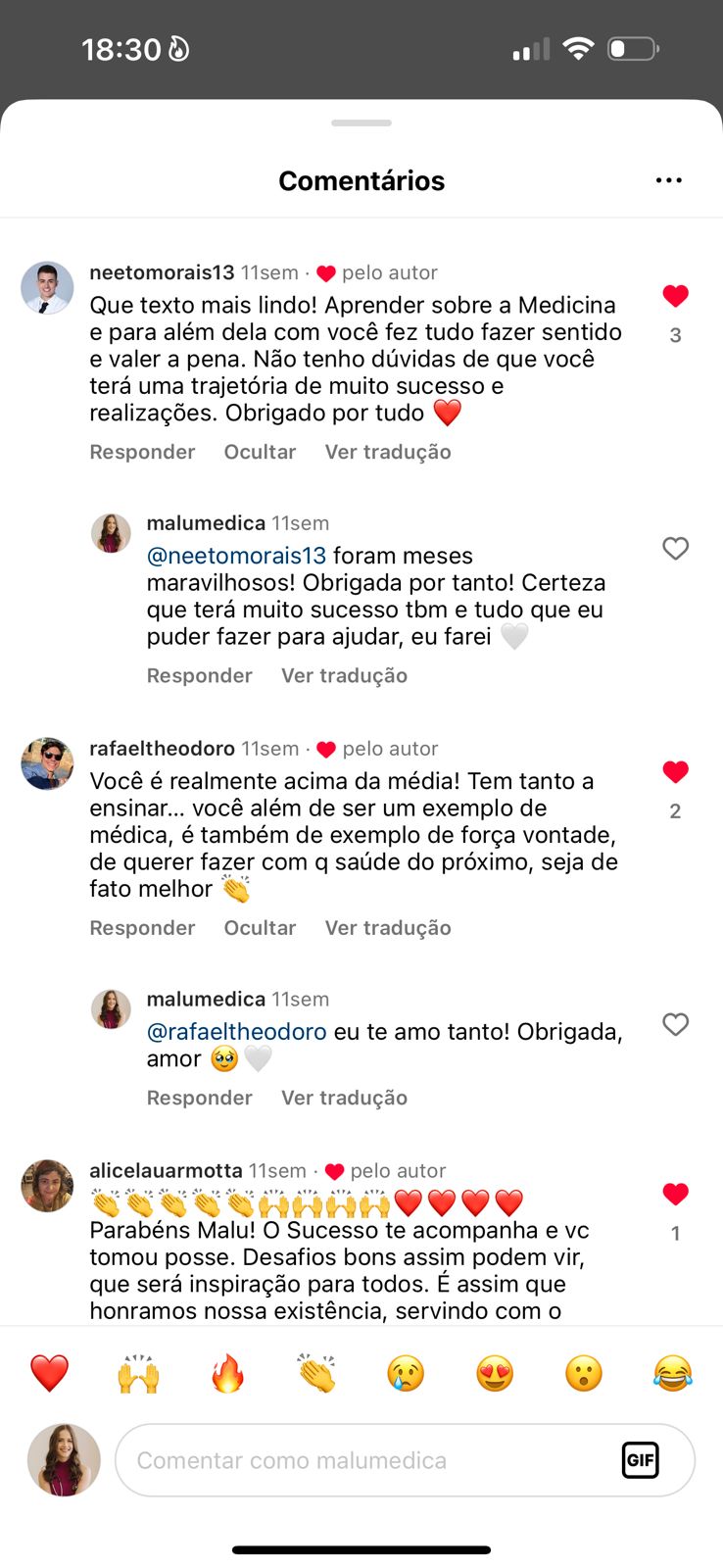Open the three-dots options menu
Viewport: 723px width, 1568px height.
pyautogui.click(x=668, y=180)
